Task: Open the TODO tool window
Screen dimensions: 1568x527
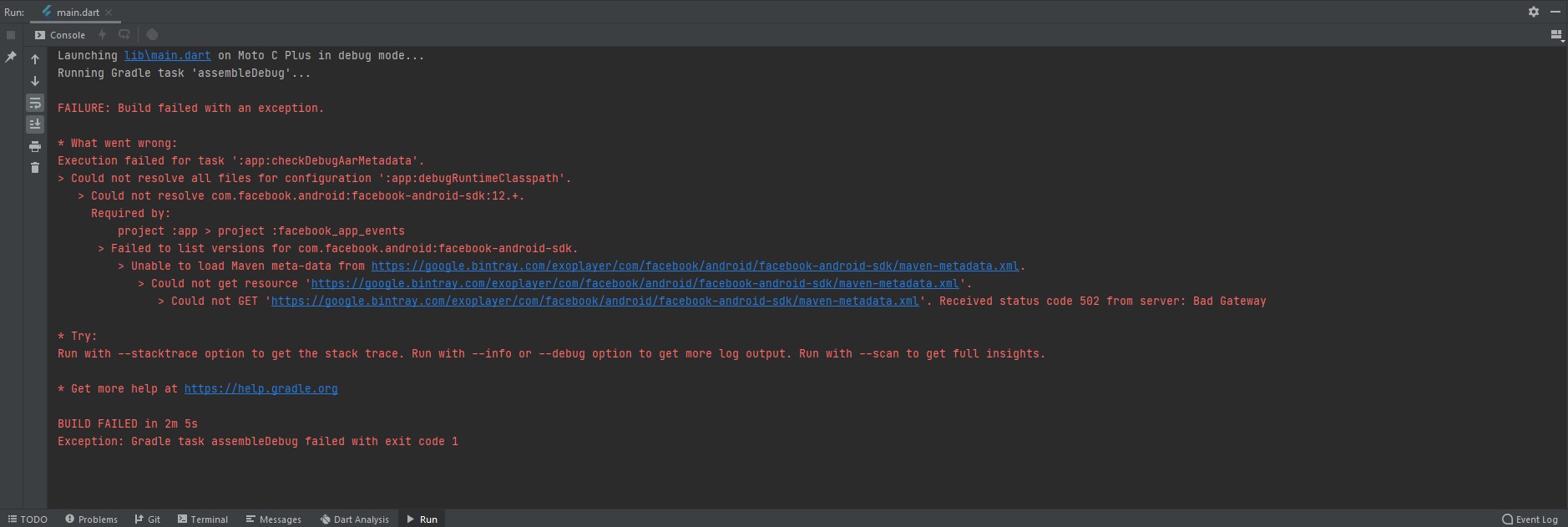Action: 28,519
